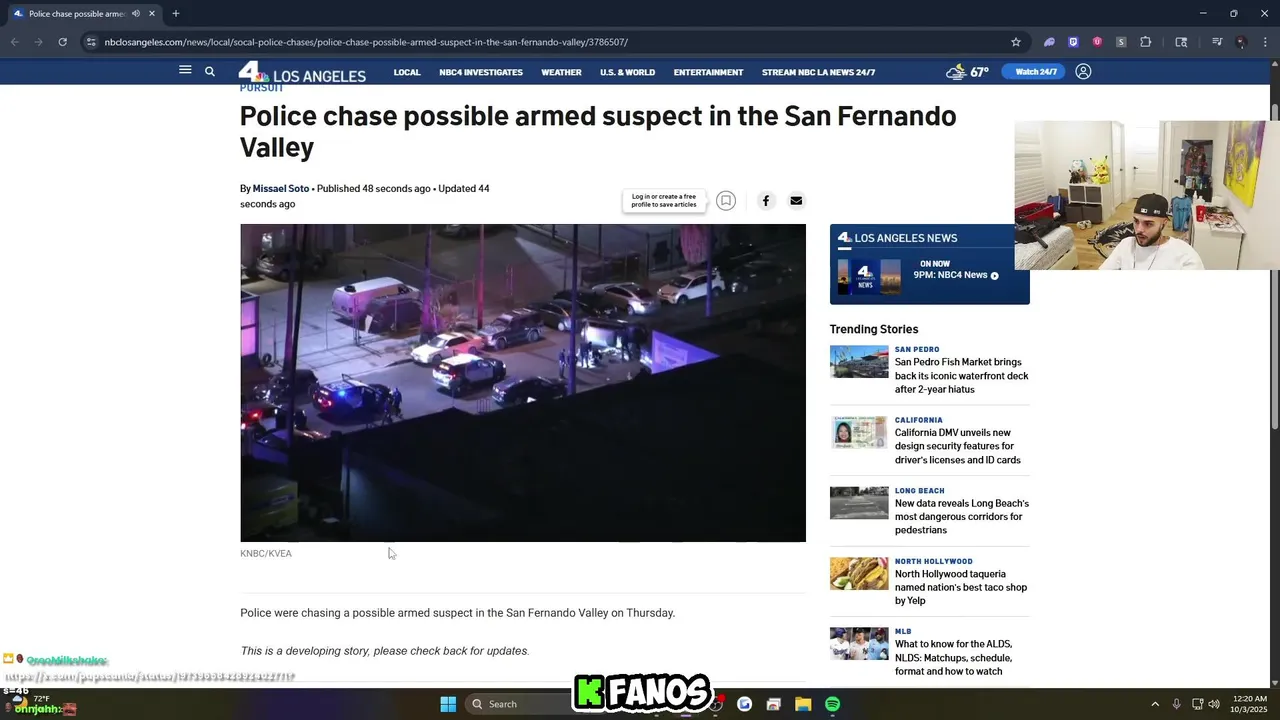Viewport: 1280px width, 720px height.
Task: Open Spotify from the taskbar
Action: point(832,704)
